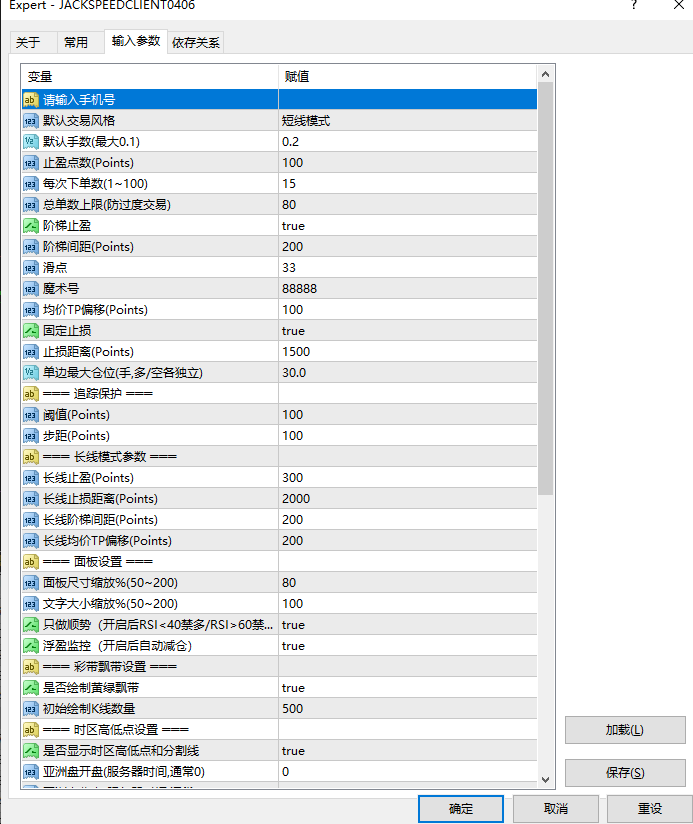
Task: Click the 加载(L) button
Action: click(x=625, y=730)
